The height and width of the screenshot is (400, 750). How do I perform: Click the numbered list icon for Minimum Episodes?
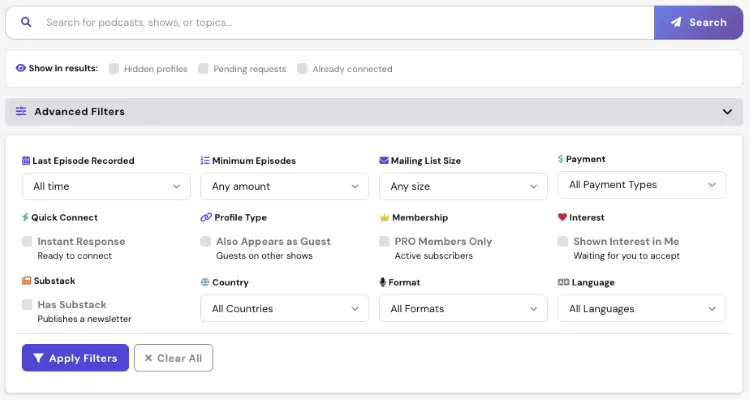point(205,161)
